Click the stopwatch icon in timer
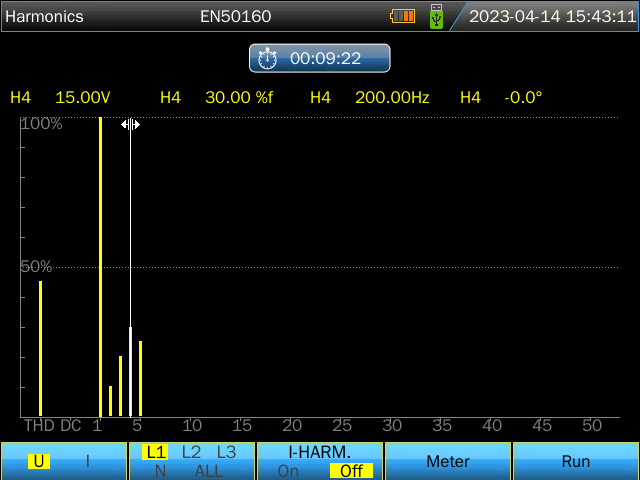This screenshot has height=480, width=640. pyautogui.click(x=268, y=59)
